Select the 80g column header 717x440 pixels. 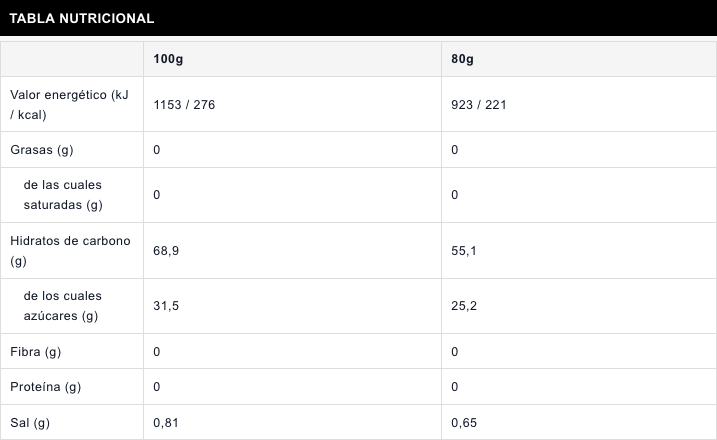point(462,59)
